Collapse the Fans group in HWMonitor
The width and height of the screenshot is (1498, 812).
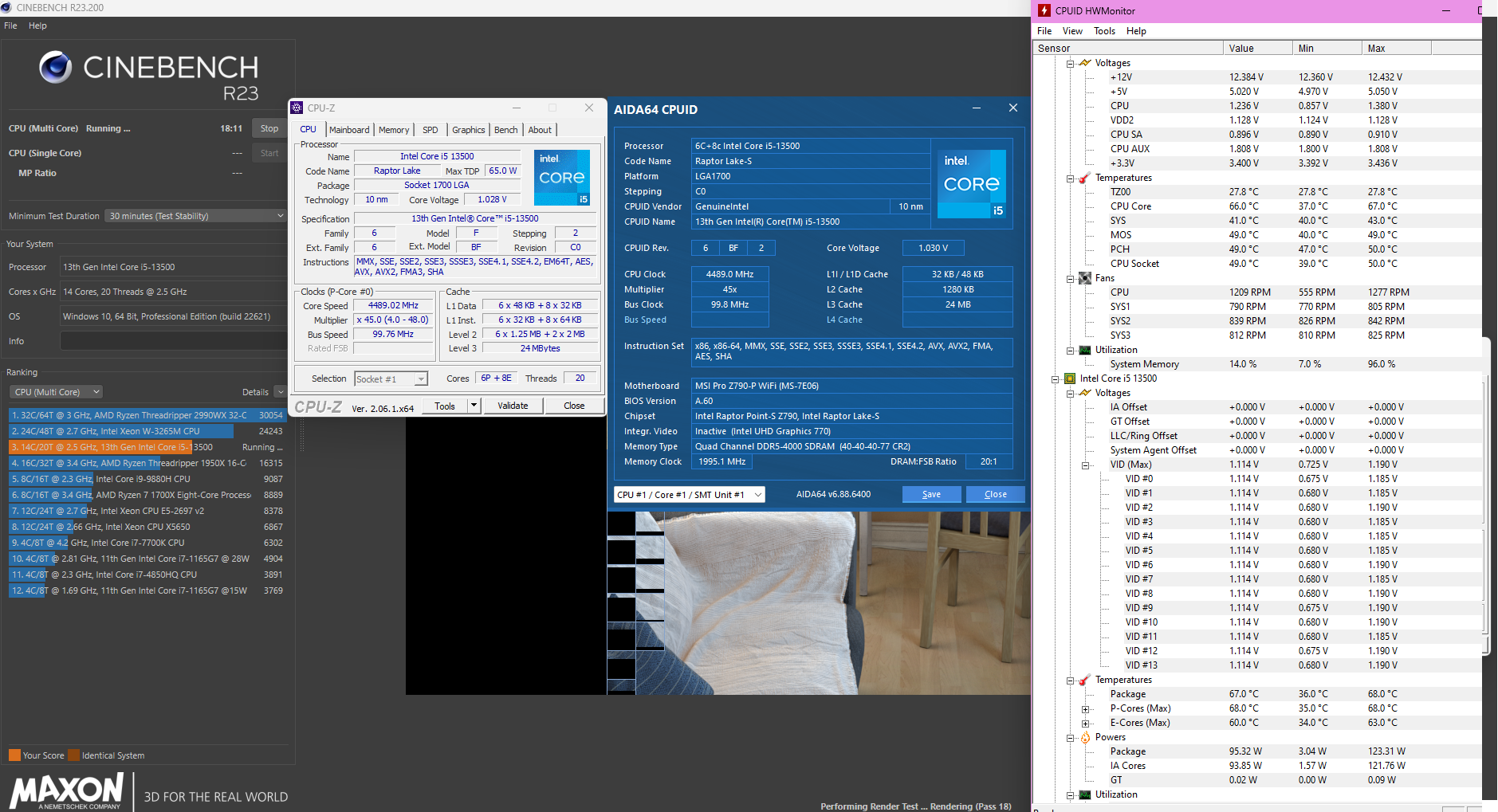coord(1070,278)
